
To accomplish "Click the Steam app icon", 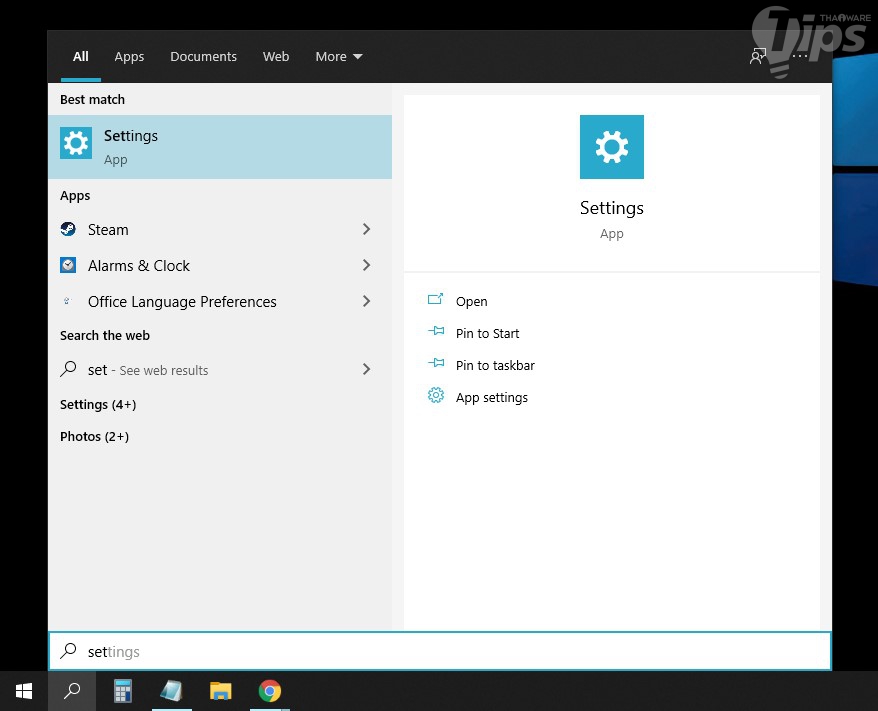I will (x=68, y=229).
